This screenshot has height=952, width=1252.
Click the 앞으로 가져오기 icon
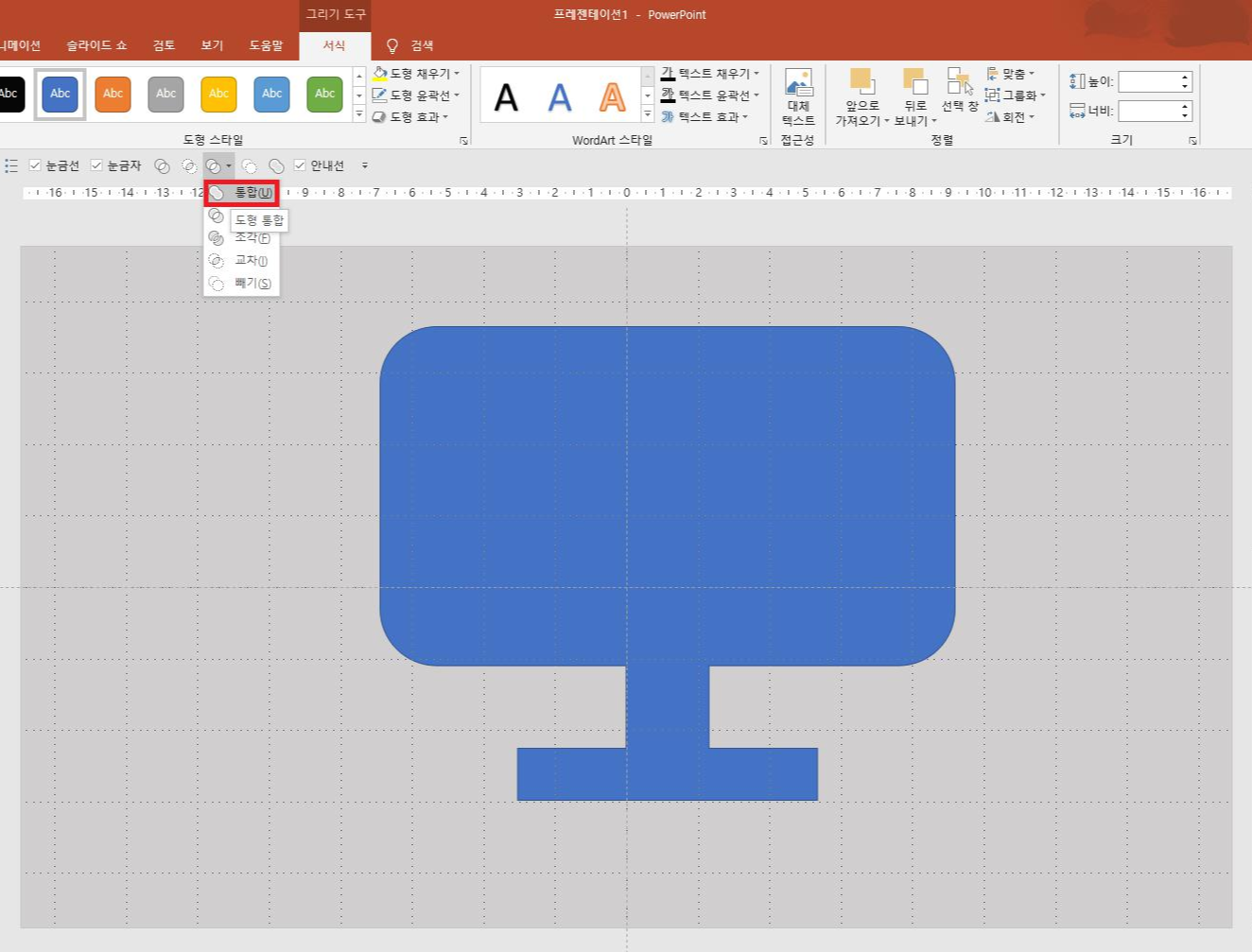861,81
